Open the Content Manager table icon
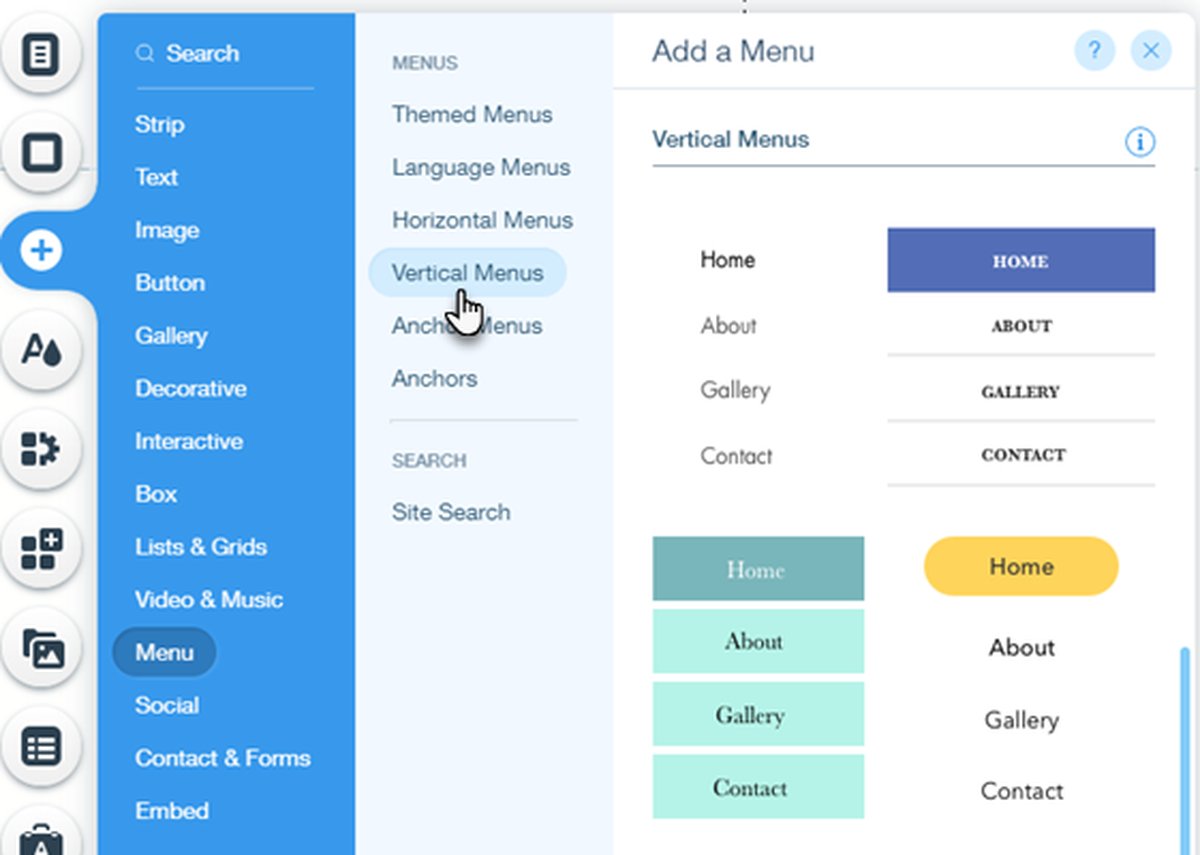 pyautogui.click(x=42, y=746)
